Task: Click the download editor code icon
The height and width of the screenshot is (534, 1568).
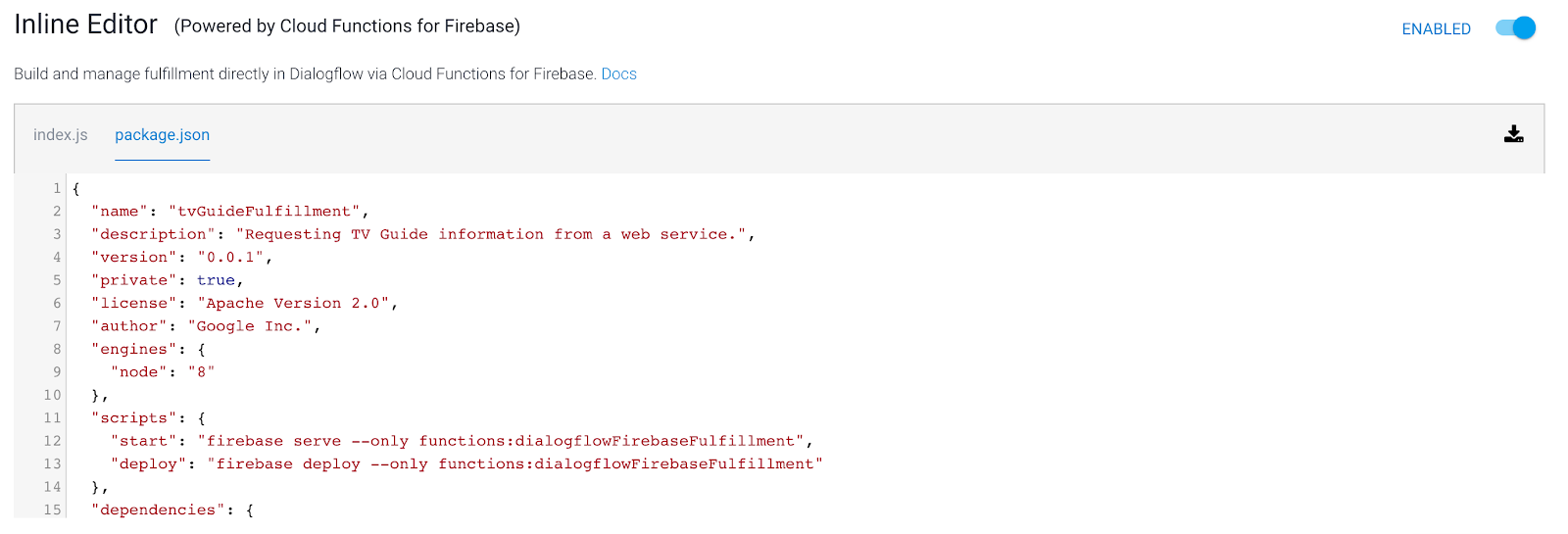Action: [1513, 134]
